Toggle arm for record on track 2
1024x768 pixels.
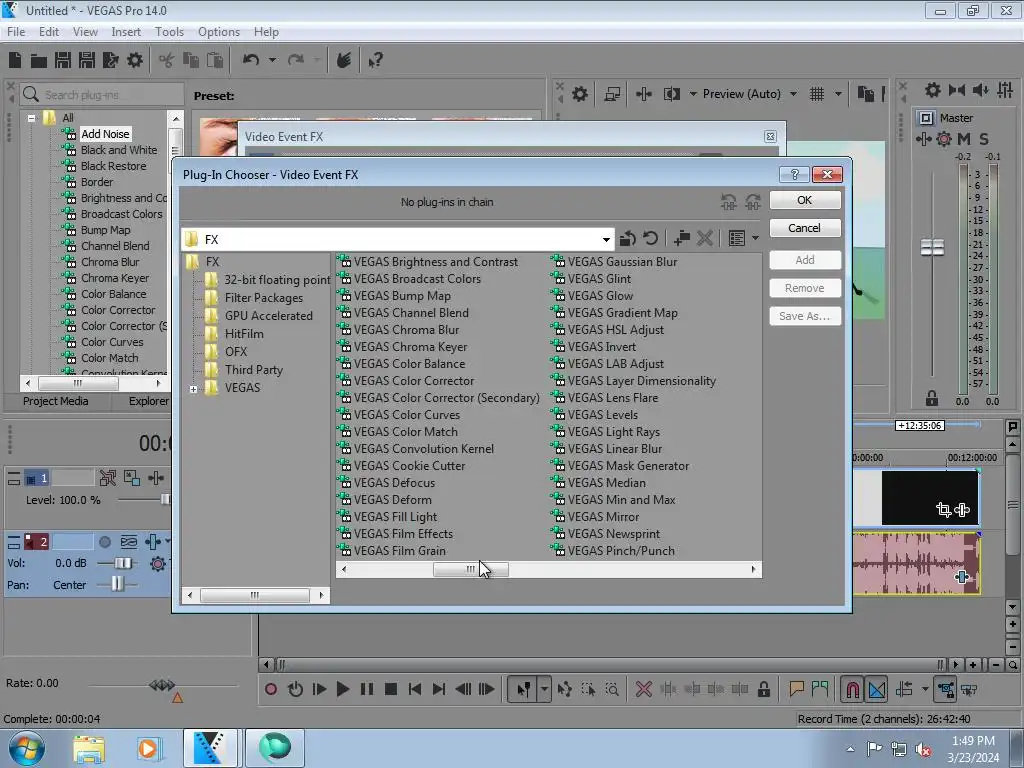click(x=104, y=542)
